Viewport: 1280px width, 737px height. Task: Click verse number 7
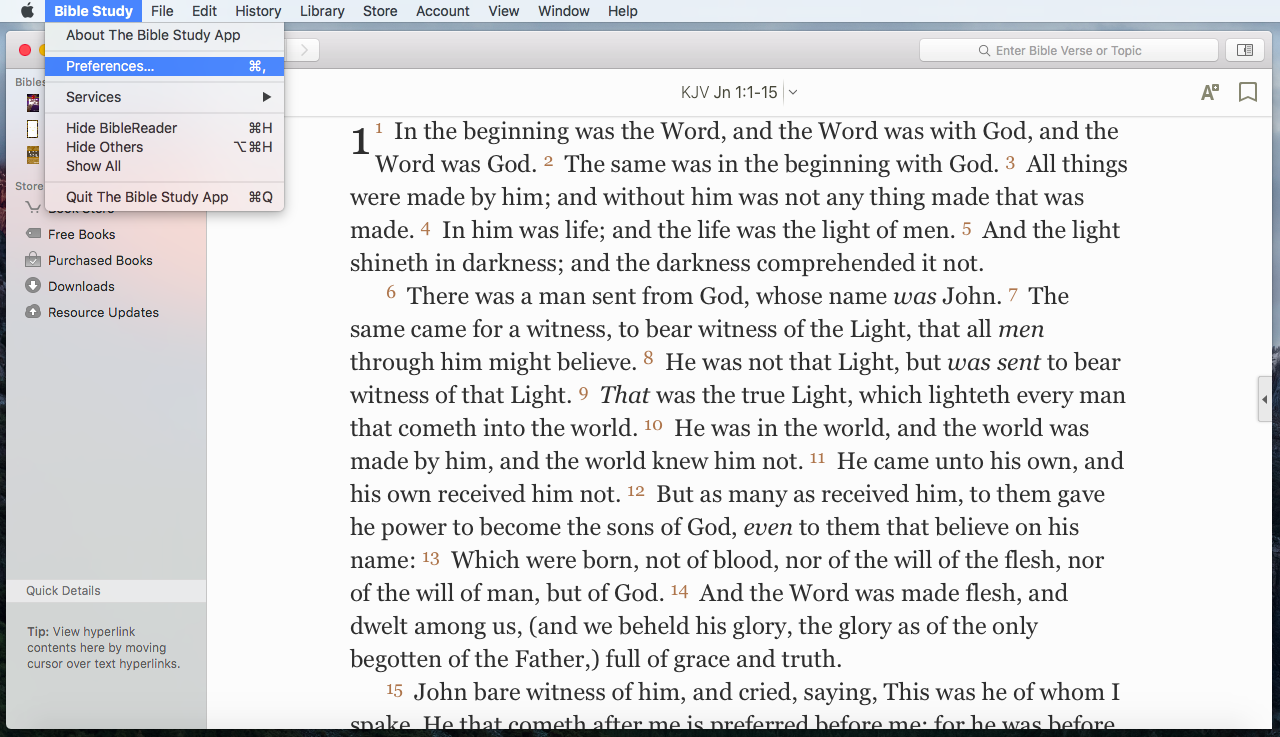tap(1012, 293)
